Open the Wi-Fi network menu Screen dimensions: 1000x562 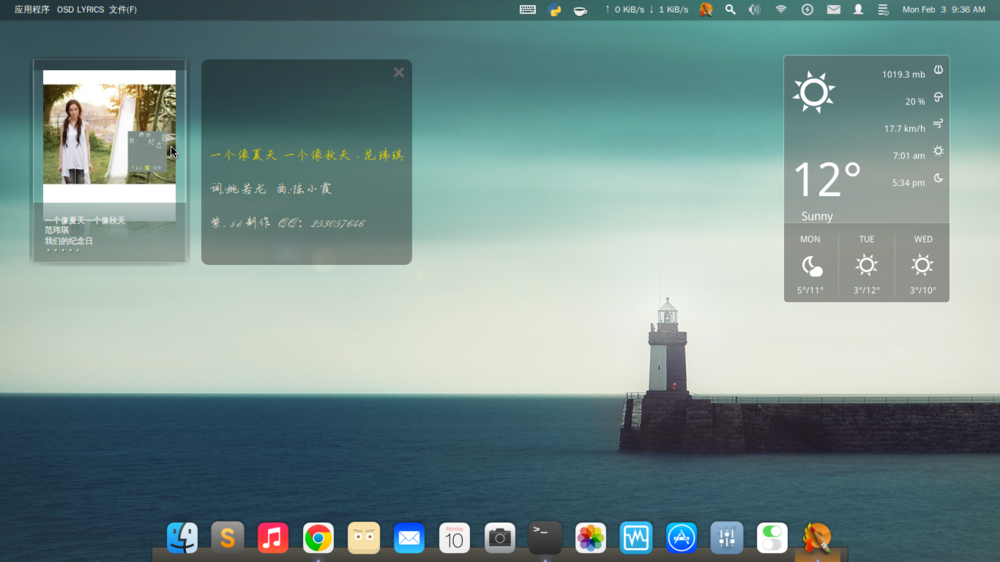pyautogui.click(x=781, y=9)
